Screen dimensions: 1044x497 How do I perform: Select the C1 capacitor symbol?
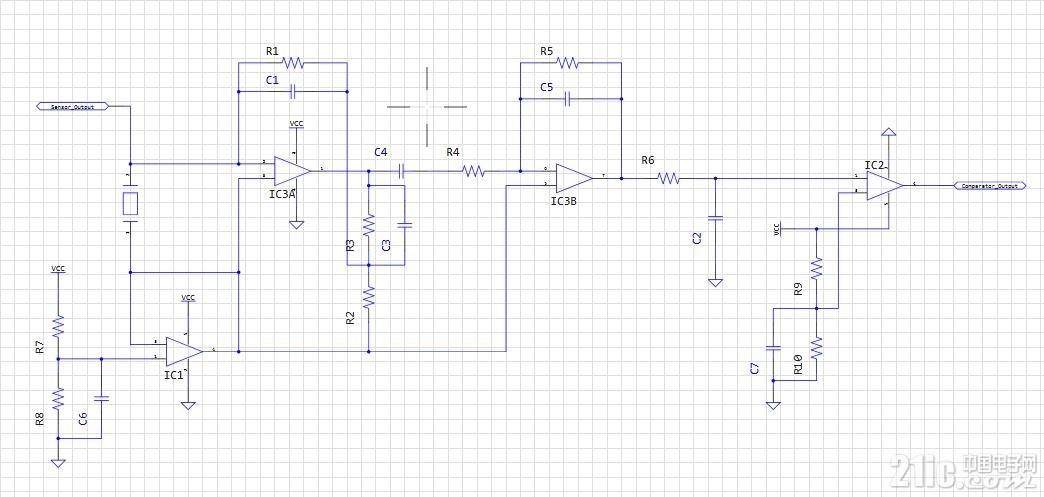(293, 94)
